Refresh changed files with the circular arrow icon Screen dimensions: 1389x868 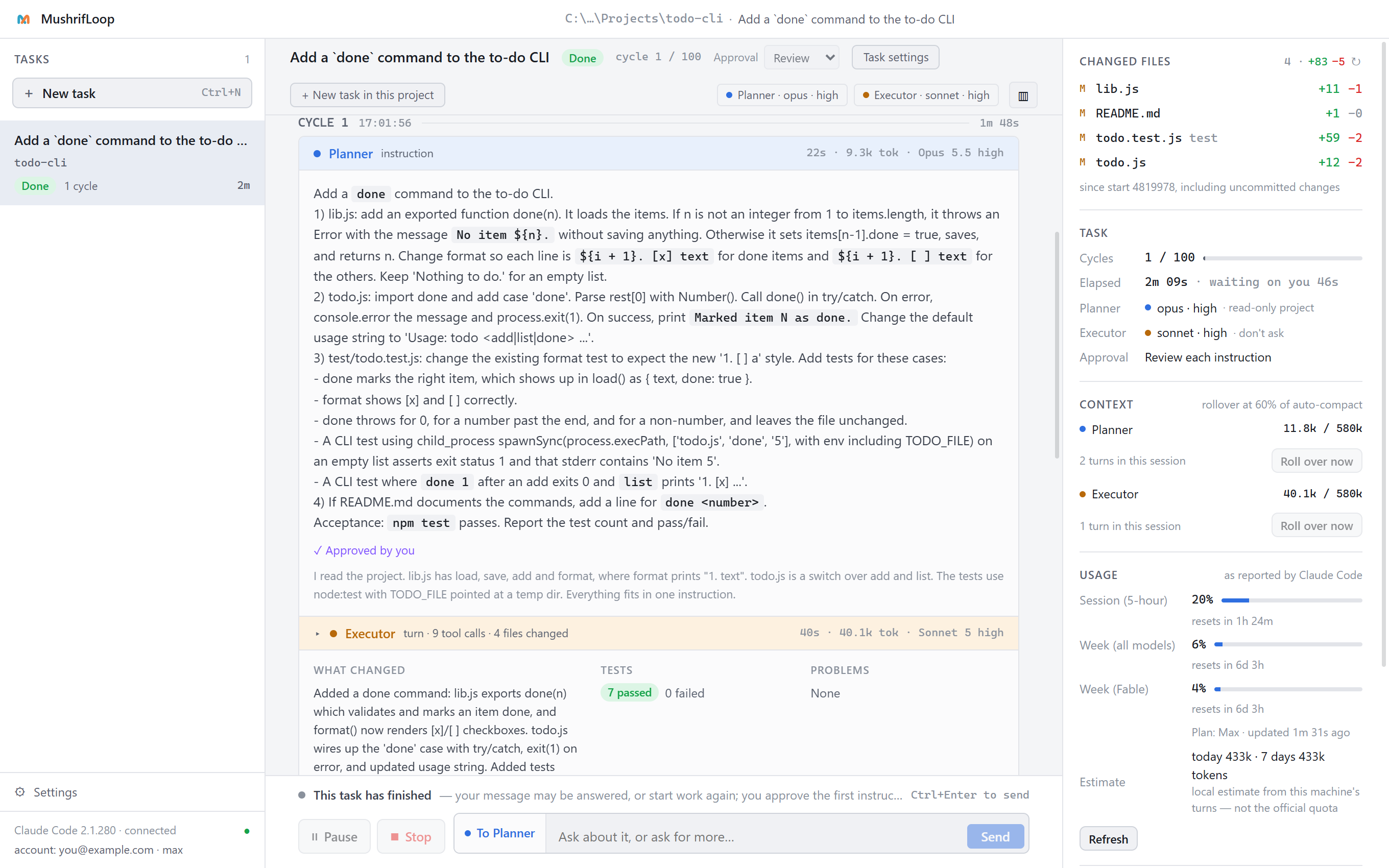(x=1356, y=61)
